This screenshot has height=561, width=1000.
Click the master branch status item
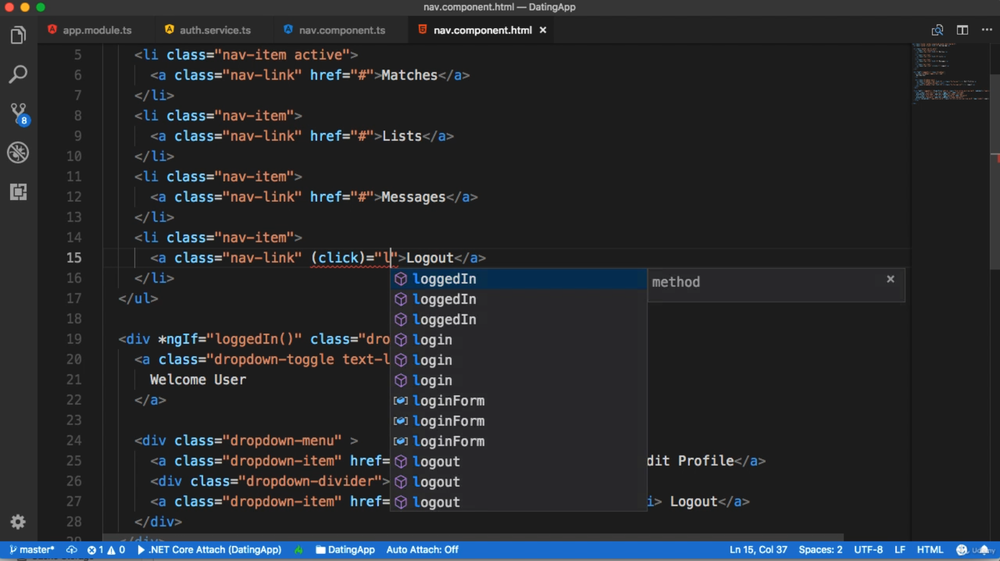(32, 550)
